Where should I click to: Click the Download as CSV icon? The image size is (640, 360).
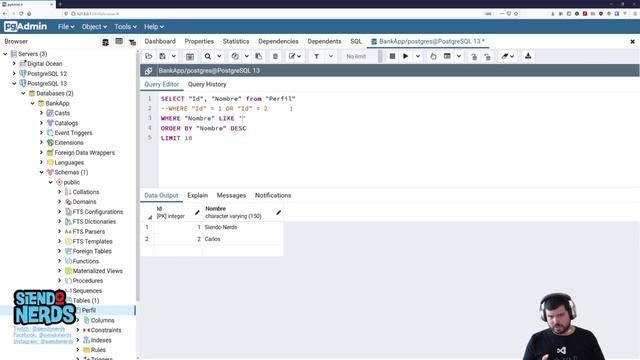pyautogui.click(x=528, y=56)
